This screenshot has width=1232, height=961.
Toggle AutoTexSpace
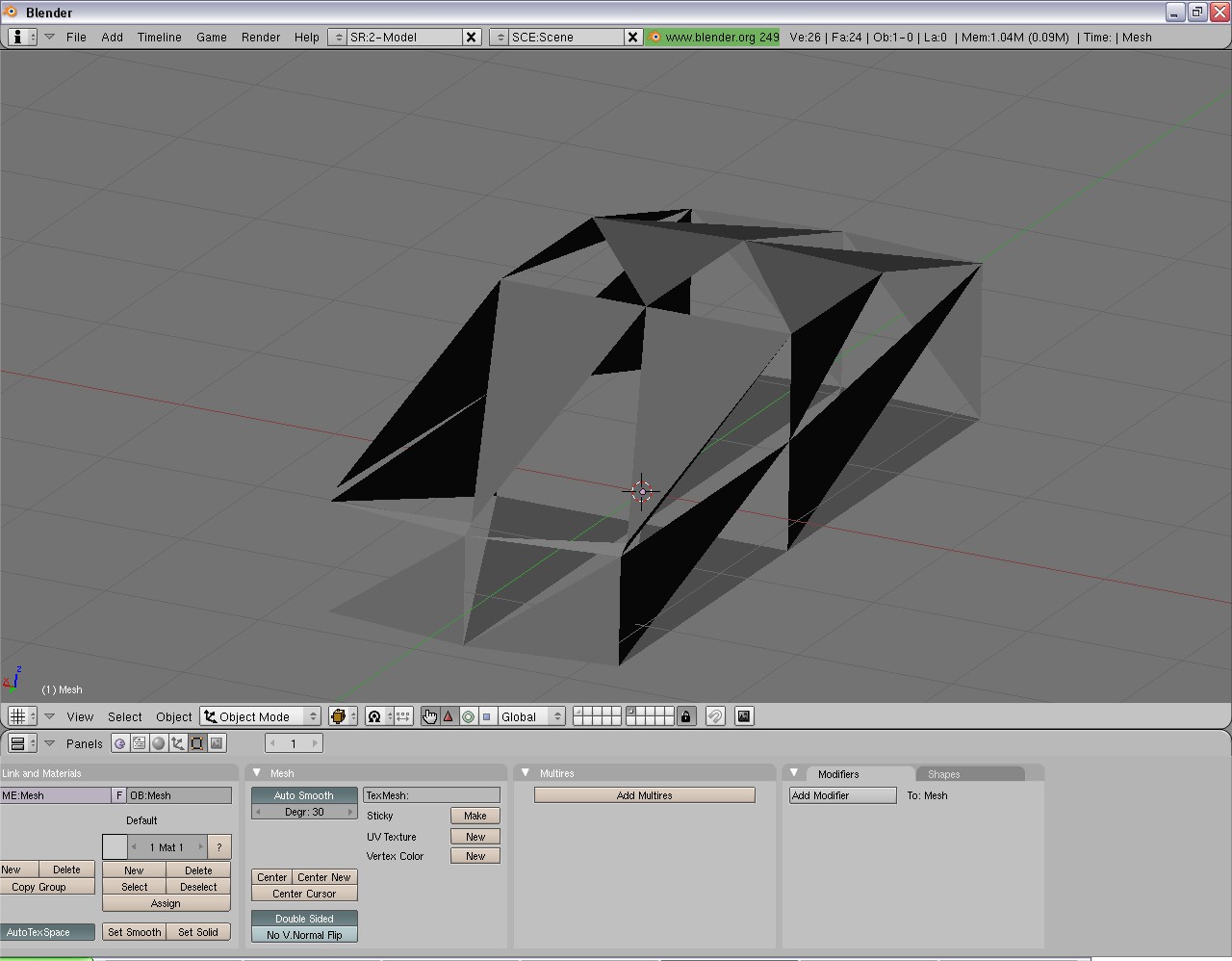tap(47, 932)
